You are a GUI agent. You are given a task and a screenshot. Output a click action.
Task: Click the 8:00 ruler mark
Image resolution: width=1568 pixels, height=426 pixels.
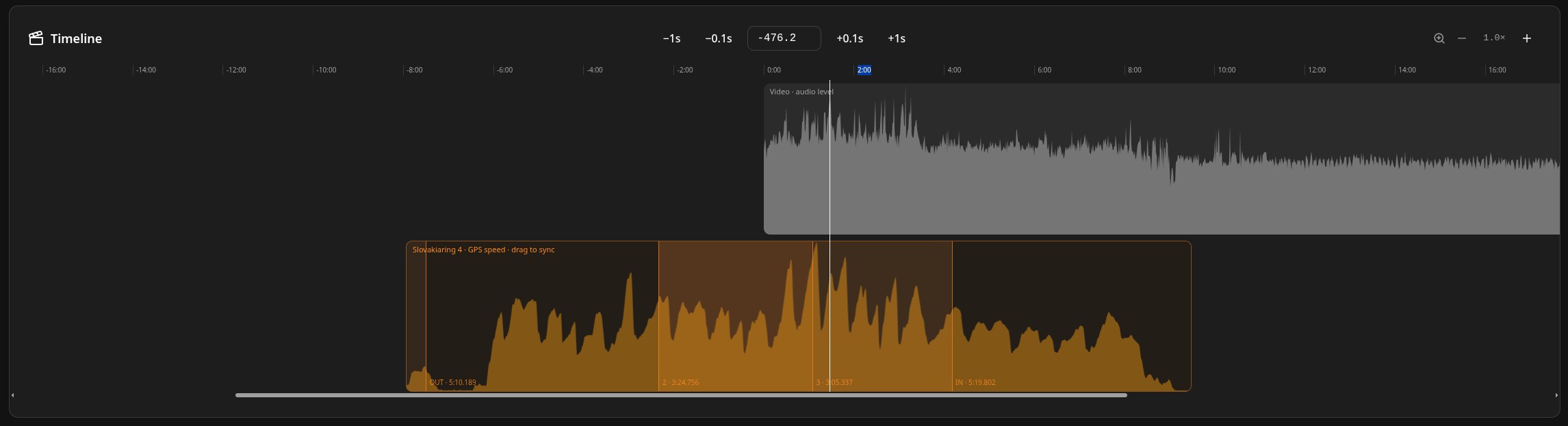coord(1134,70)
